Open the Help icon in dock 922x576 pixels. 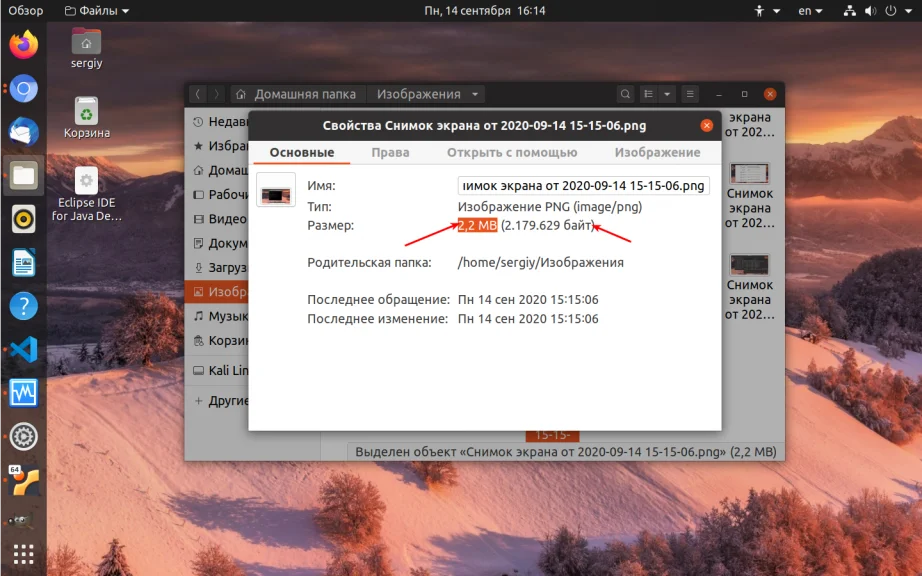(x=24, y=306)
